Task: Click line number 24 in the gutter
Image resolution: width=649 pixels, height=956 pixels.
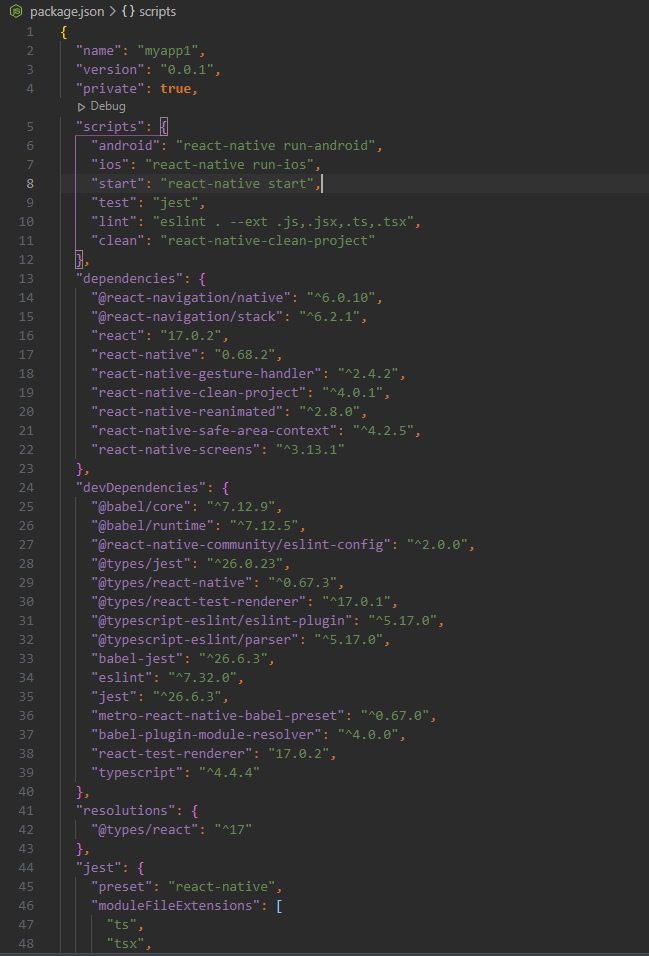Action: click(26, 488)
